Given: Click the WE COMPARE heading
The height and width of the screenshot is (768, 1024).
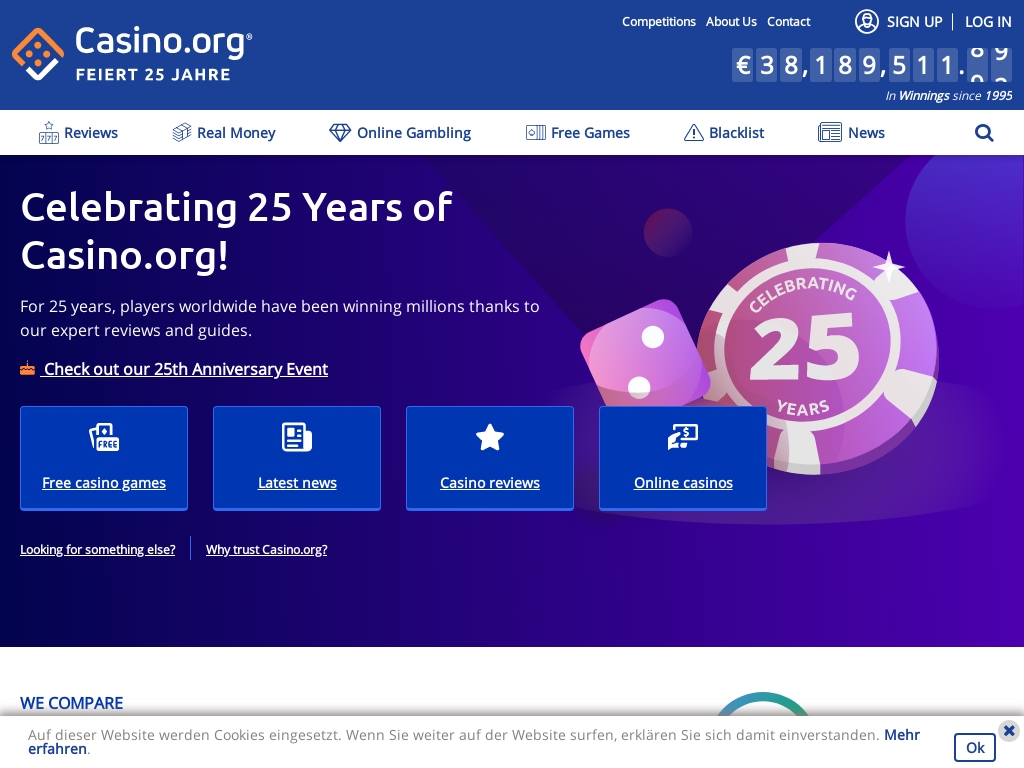Looking at the screenshot, I should point(72,703).
